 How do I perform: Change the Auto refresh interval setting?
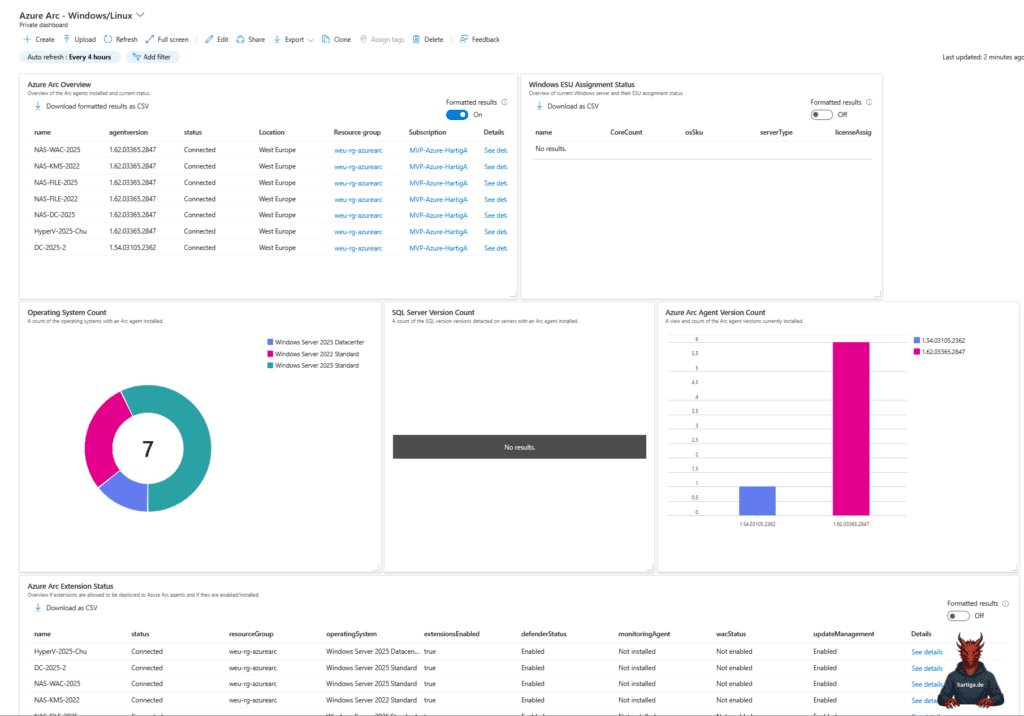pos(70,57)
